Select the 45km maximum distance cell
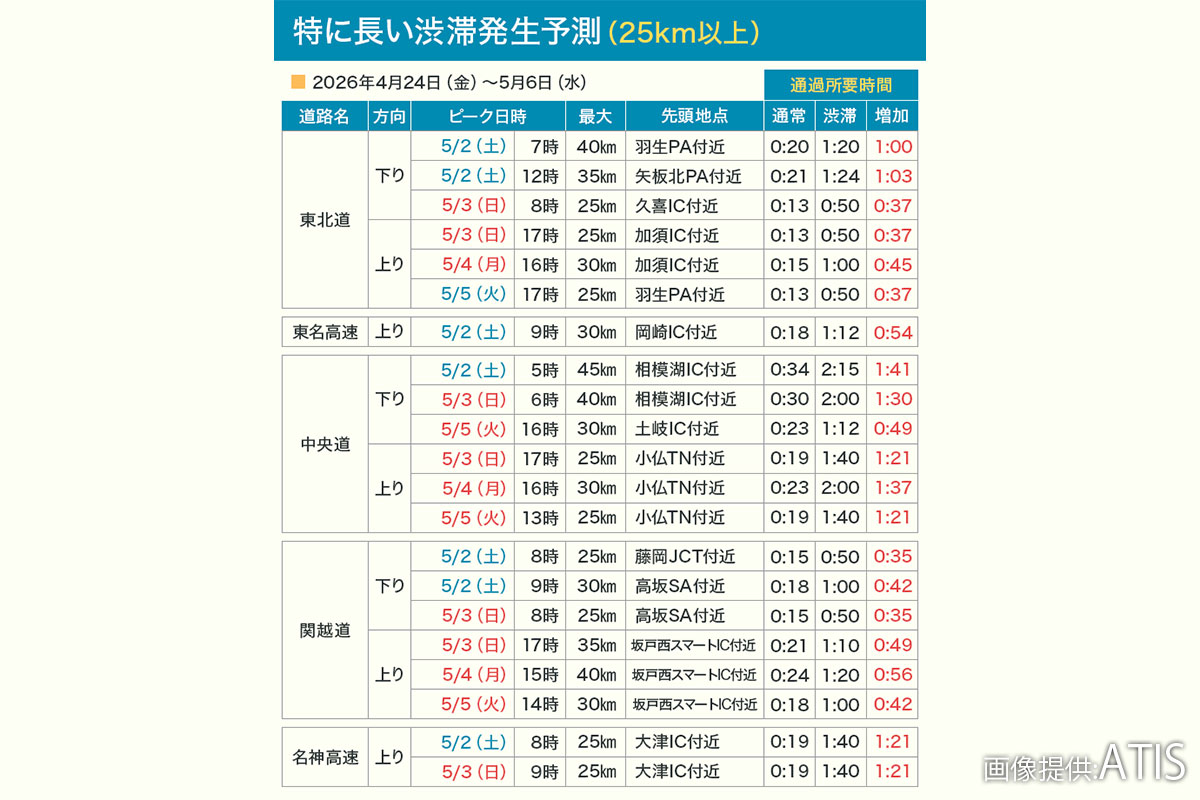The width and height of the screenshot is (1200, 800). [x=596, y=369]
